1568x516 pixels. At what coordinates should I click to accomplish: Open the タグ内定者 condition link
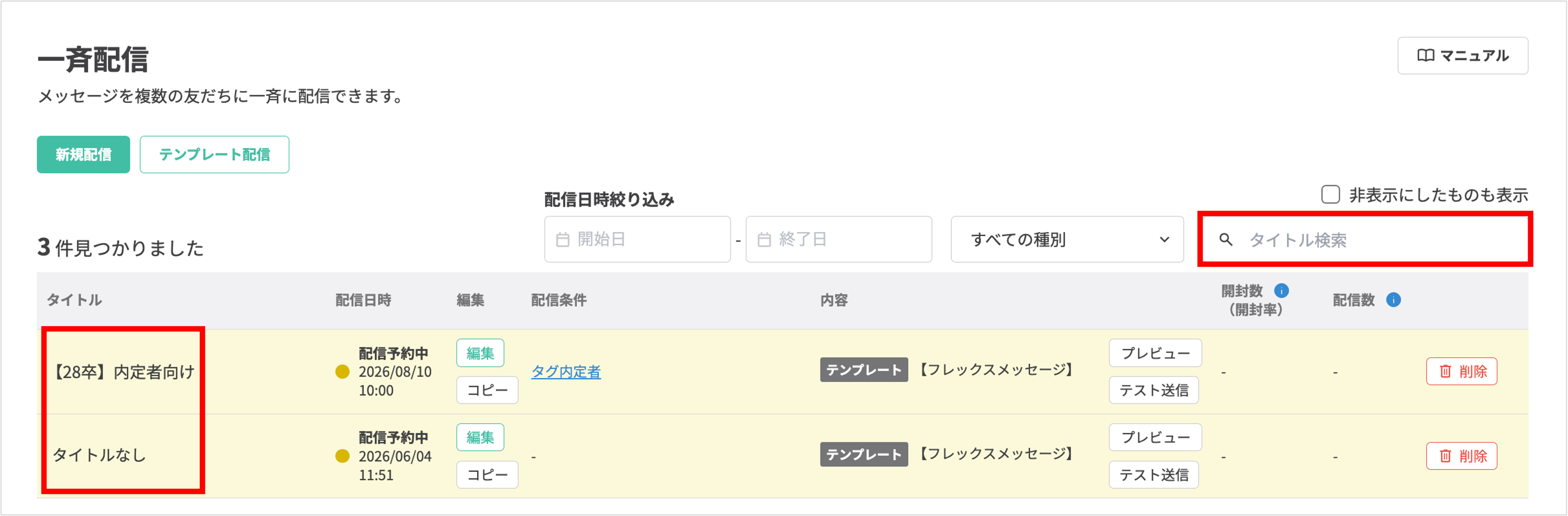[565, 372]
